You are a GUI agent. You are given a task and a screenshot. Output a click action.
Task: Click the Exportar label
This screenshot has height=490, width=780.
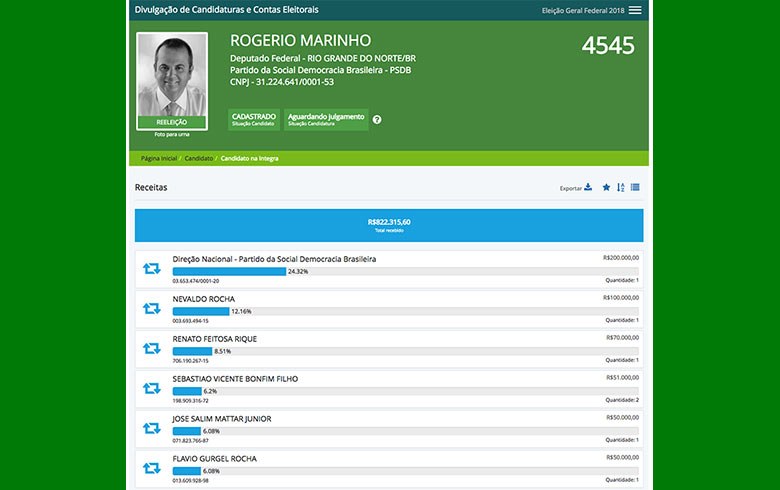pyautogui.click(x=571, y=188)
